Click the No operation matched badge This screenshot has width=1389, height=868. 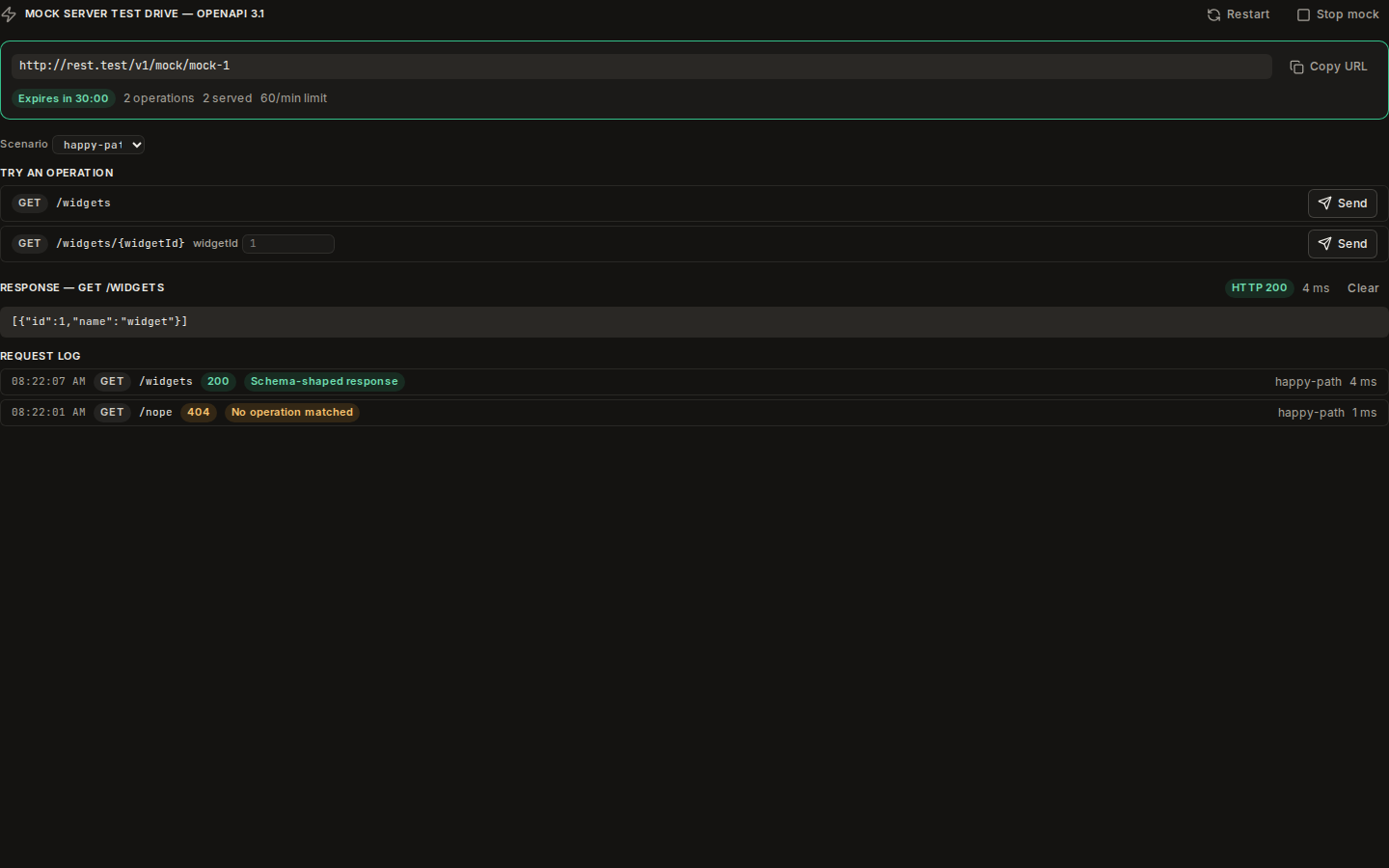point(292,413)
